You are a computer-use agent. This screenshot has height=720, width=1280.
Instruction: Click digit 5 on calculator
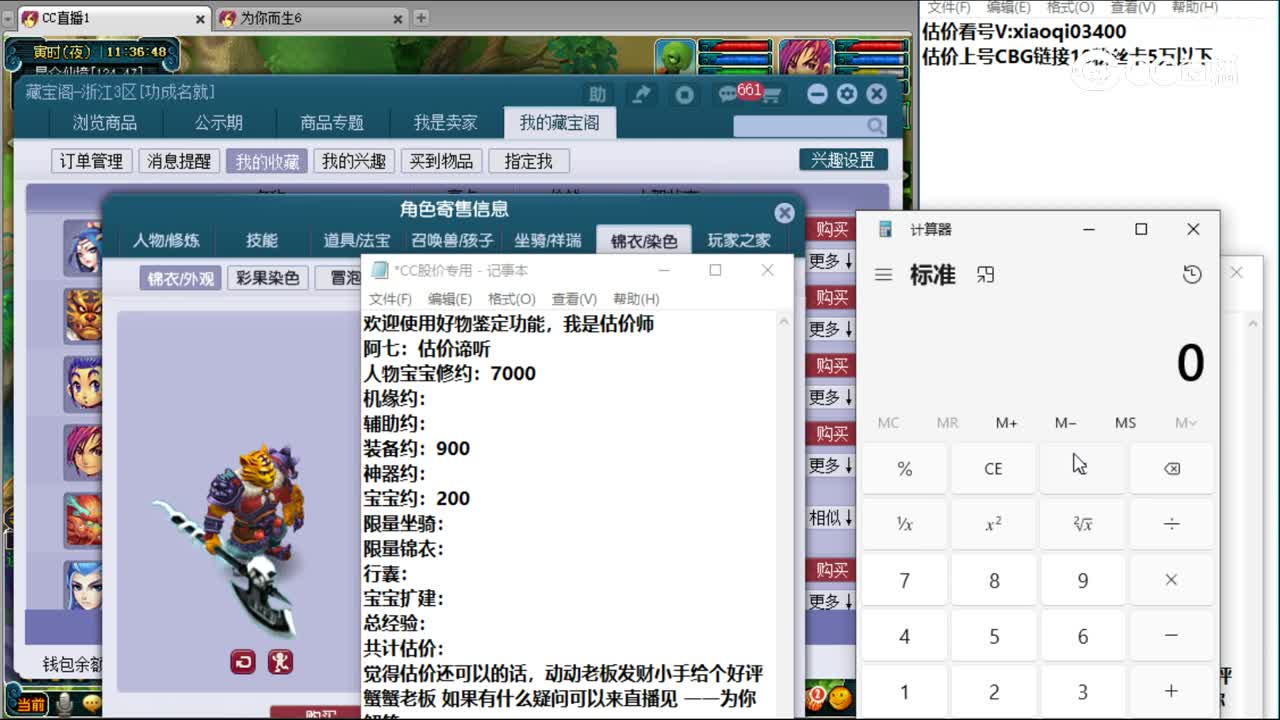(x=993, y=636)
